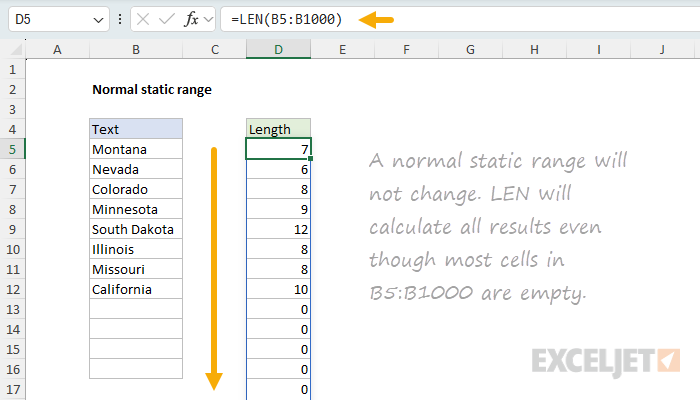The height and width of the screenshot is (400, 700).
Task: Click the cell with length value 12
Action: (278, 229)
